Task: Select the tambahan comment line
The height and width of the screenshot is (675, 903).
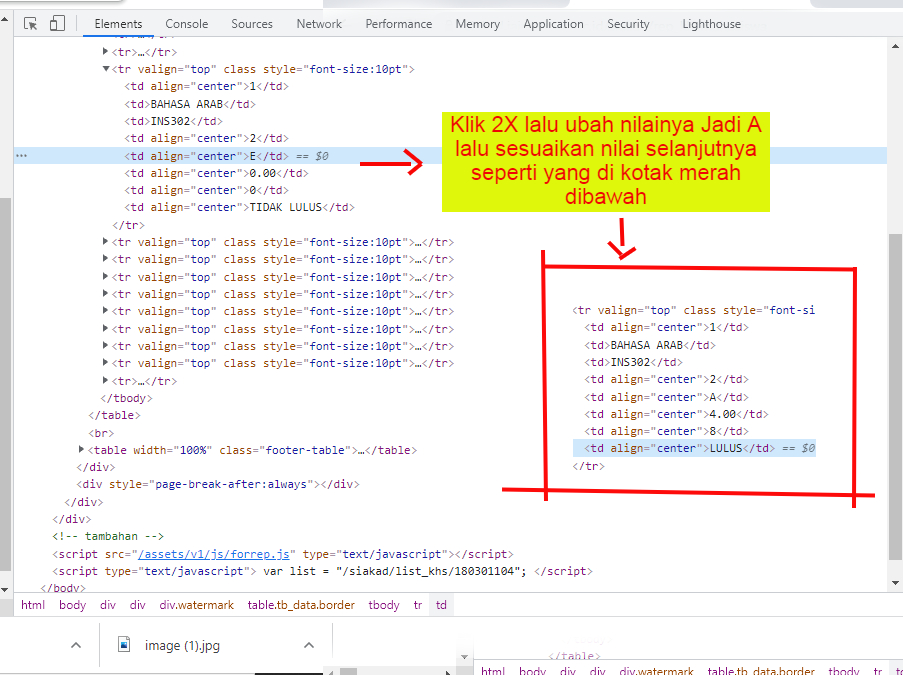Action: pos(108,536)
